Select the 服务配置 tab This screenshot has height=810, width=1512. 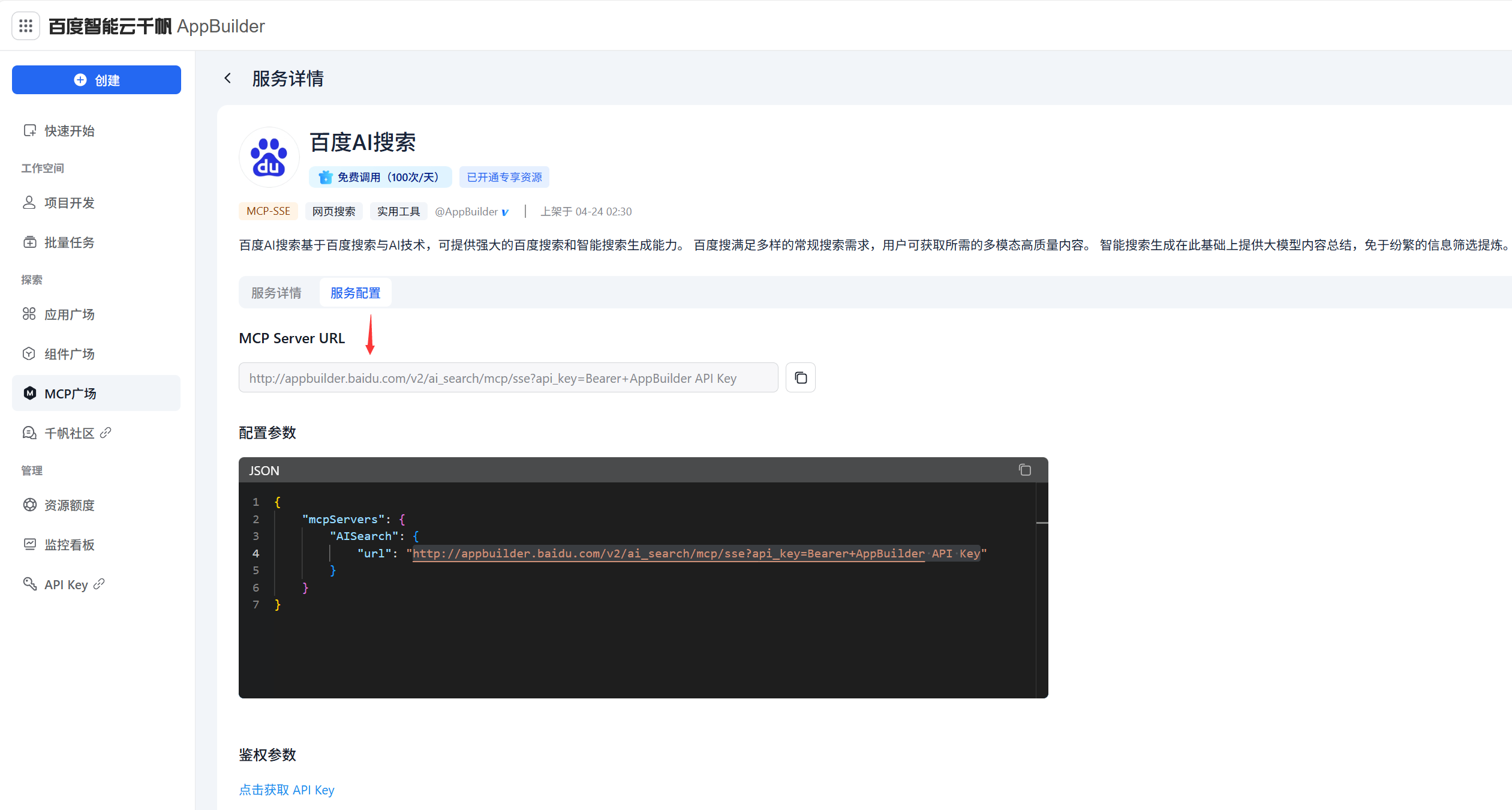point(355,293)
